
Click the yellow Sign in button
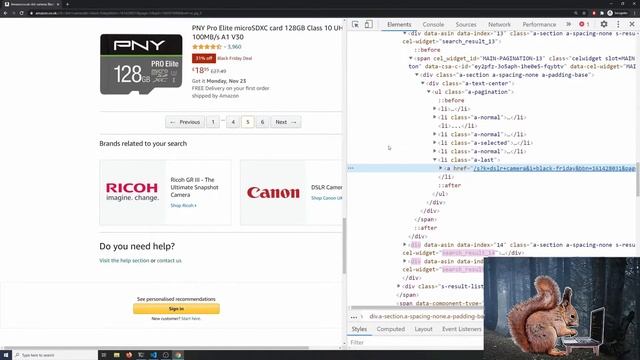pos(176,309)
